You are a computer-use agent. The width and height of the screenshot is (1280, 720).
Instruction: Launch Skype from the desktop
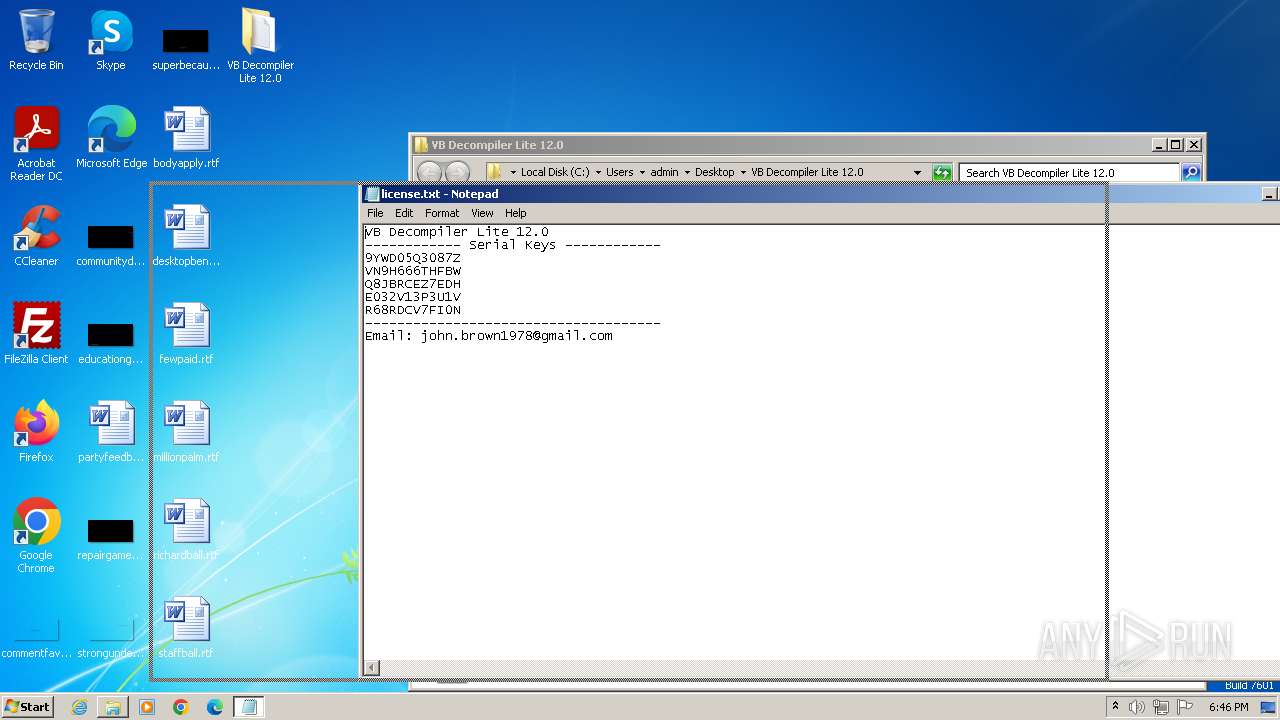[x=110, y=40]
